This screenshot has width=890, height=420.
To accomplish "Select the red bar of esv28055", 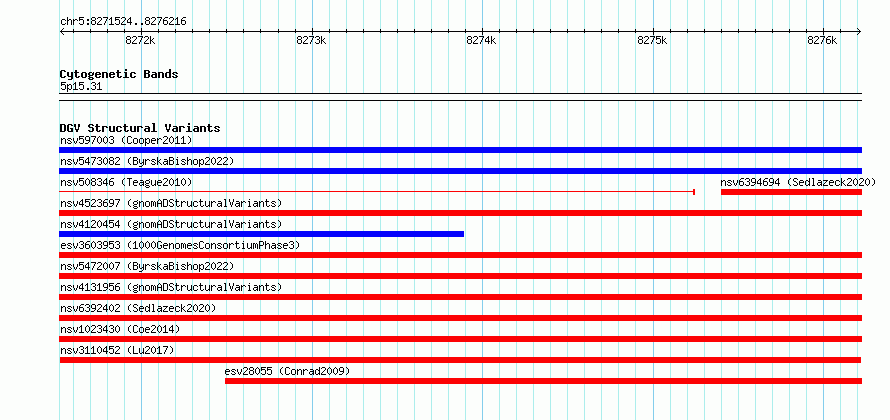I will [543, 381].
